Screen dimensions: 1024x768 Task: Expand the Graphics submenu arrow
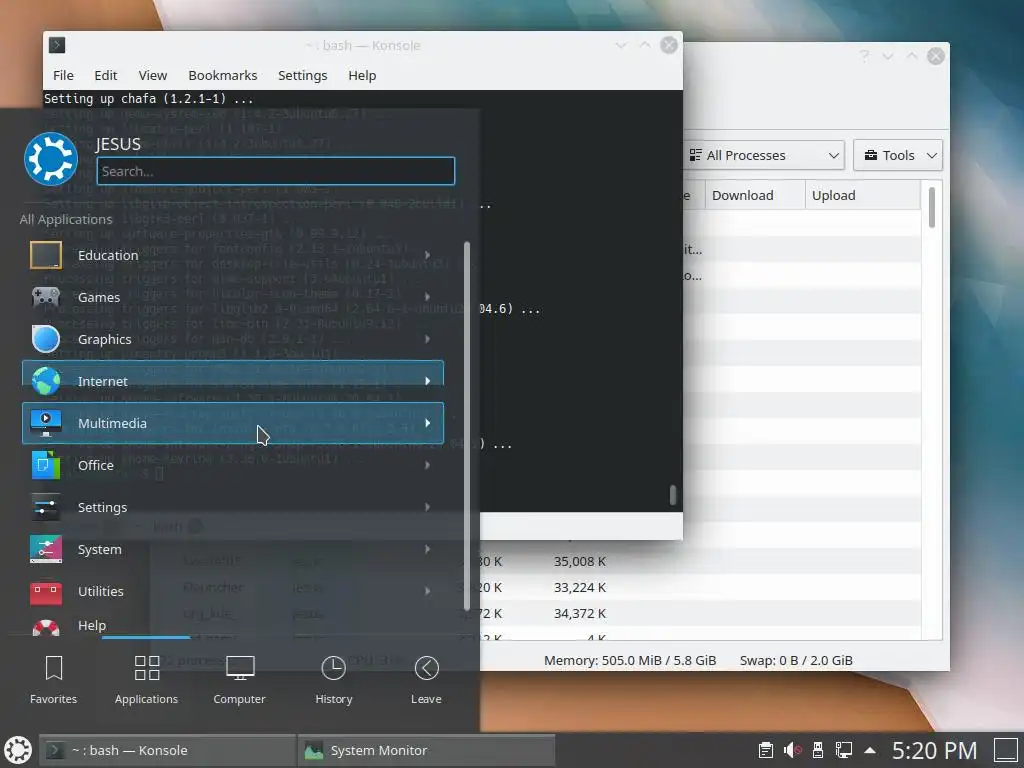(428, 339)
